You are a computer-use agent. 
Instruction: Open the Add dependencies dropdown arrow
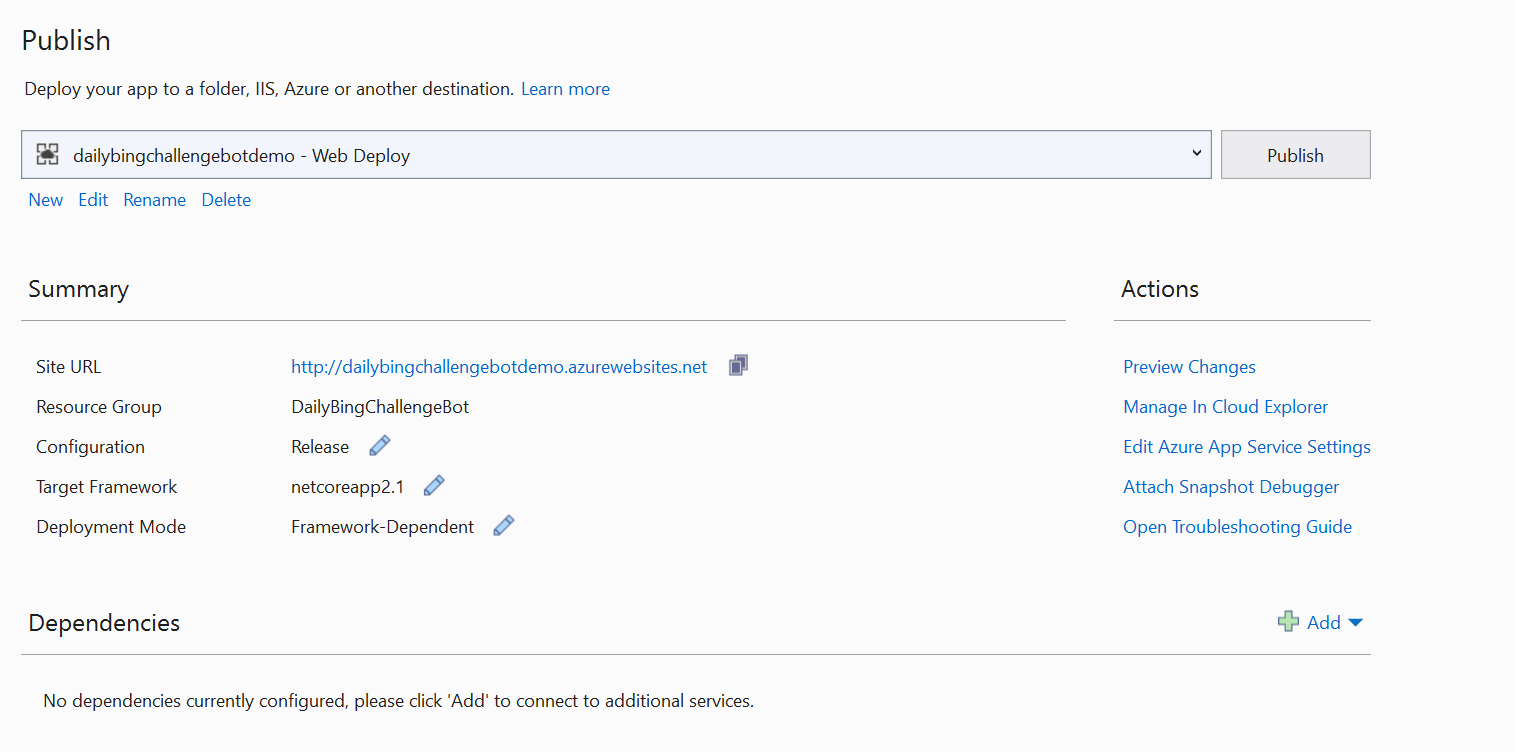[1356, 623]
